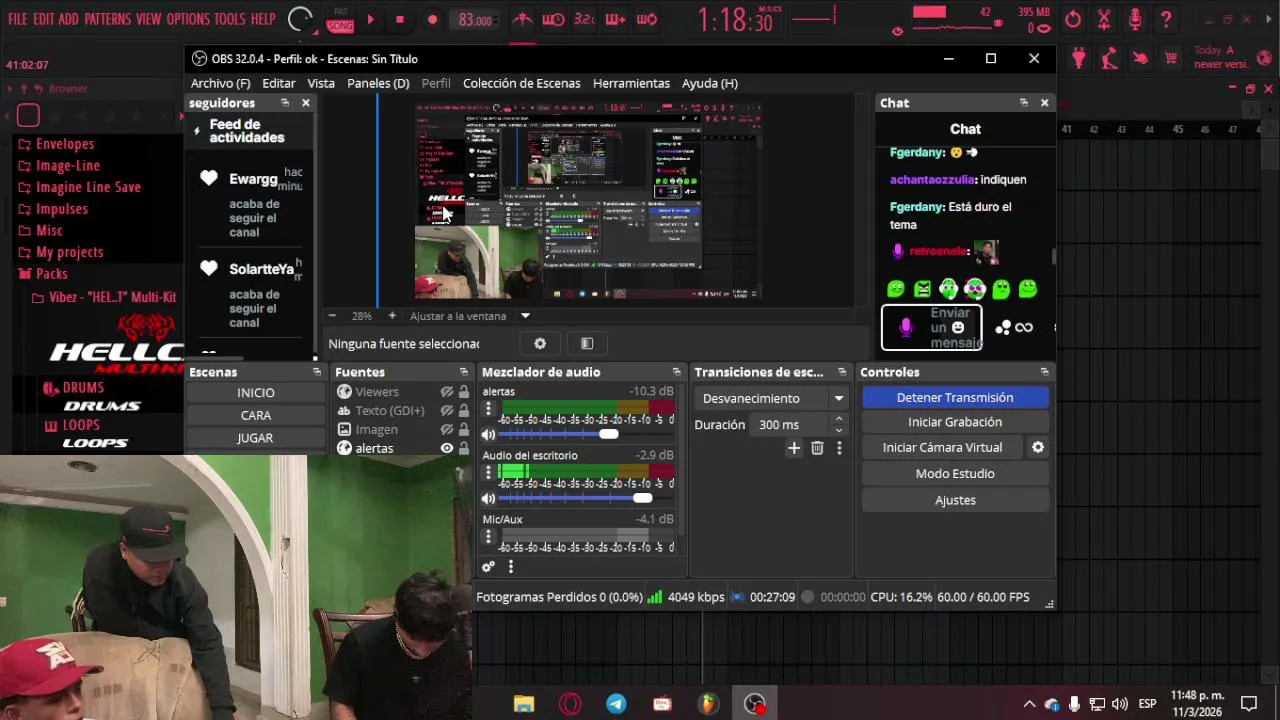Toggle lock on alertas source
1280x720 pixels.
[x=463, y=449]
